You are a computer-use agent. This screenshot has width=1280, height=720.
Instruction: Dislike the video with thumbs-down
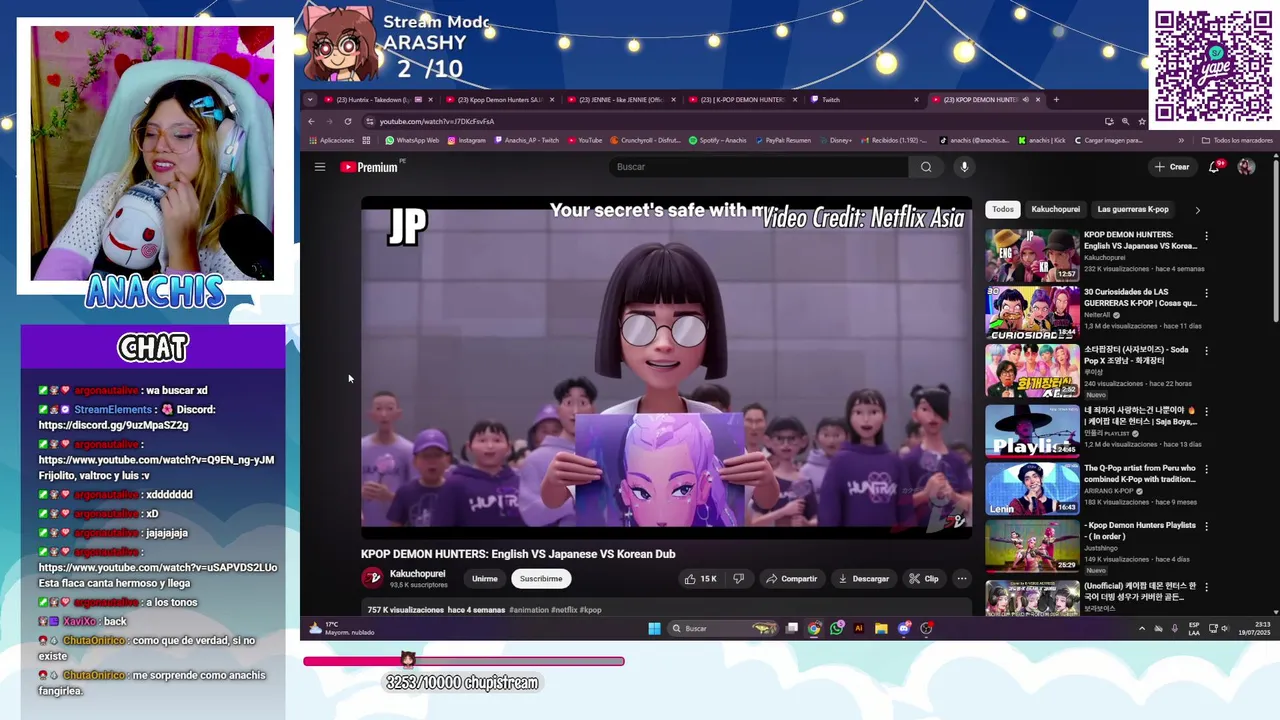(739, 579)
